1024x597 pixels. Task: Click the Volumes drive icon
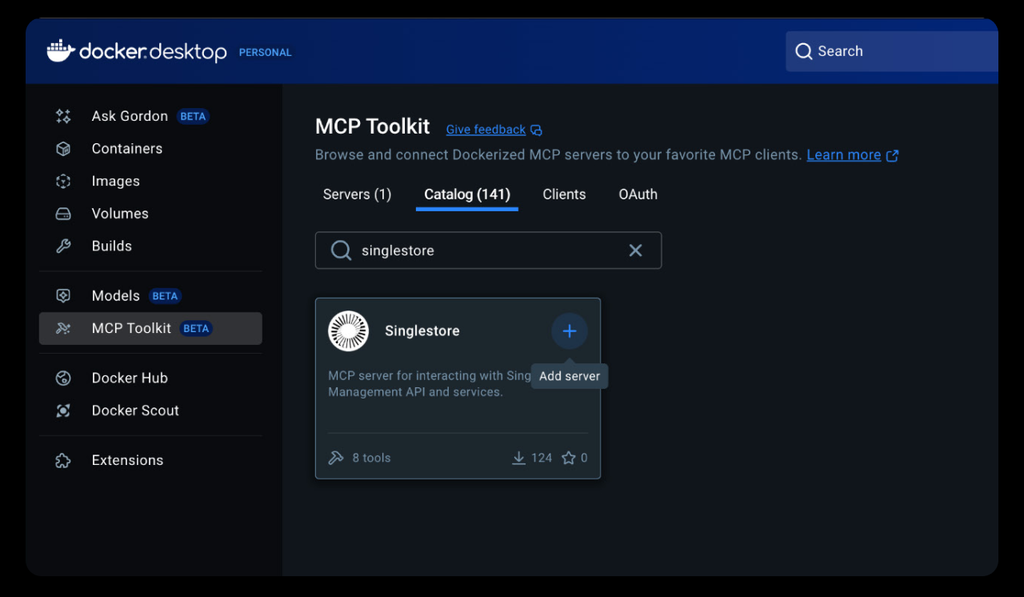[x=63, y=214]
